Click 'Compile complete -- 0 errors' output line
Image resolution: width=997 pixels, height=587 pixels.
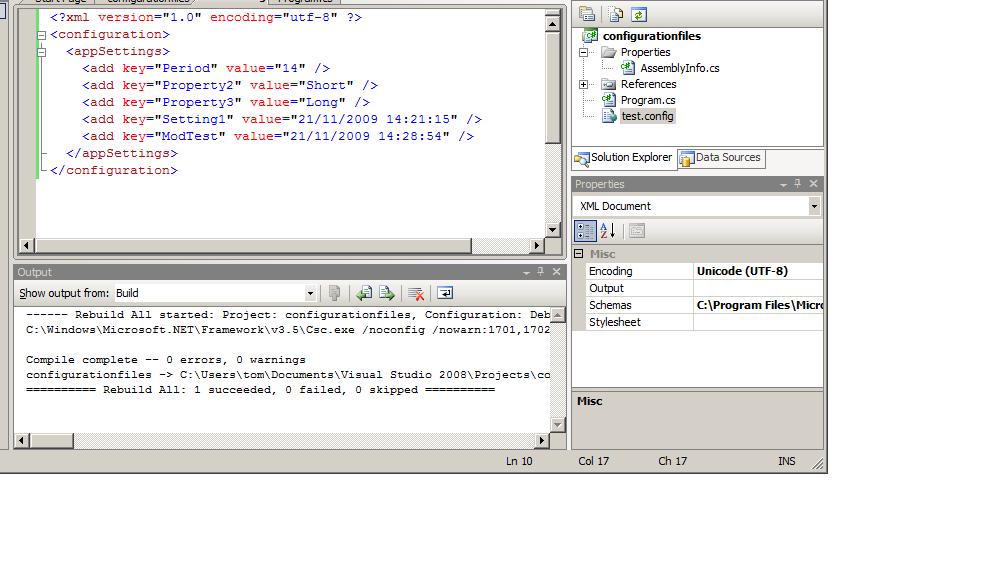pos(165,360)
